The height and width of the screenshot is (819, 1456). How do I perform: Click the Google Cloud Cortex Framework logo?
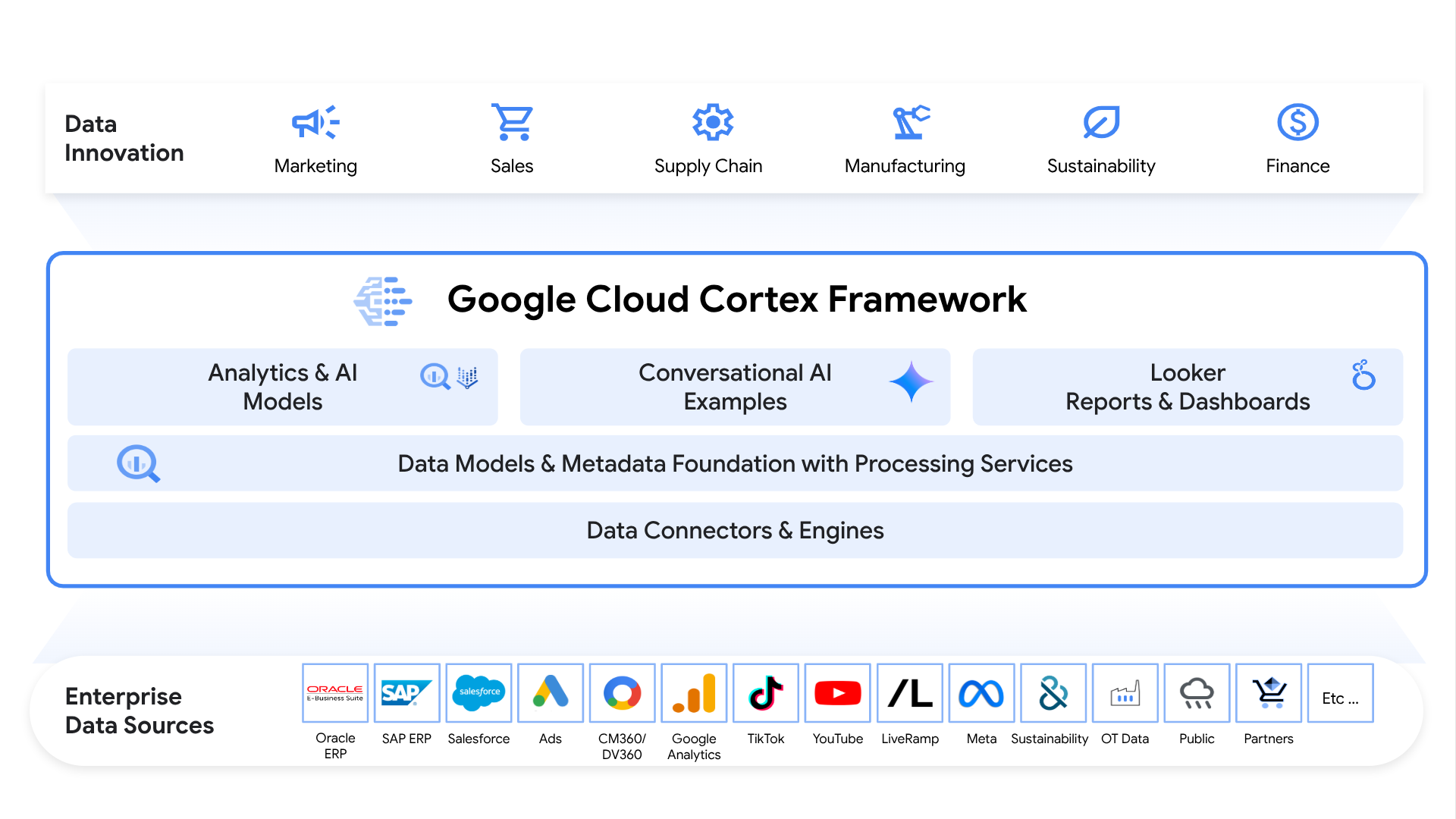point(383,300)
